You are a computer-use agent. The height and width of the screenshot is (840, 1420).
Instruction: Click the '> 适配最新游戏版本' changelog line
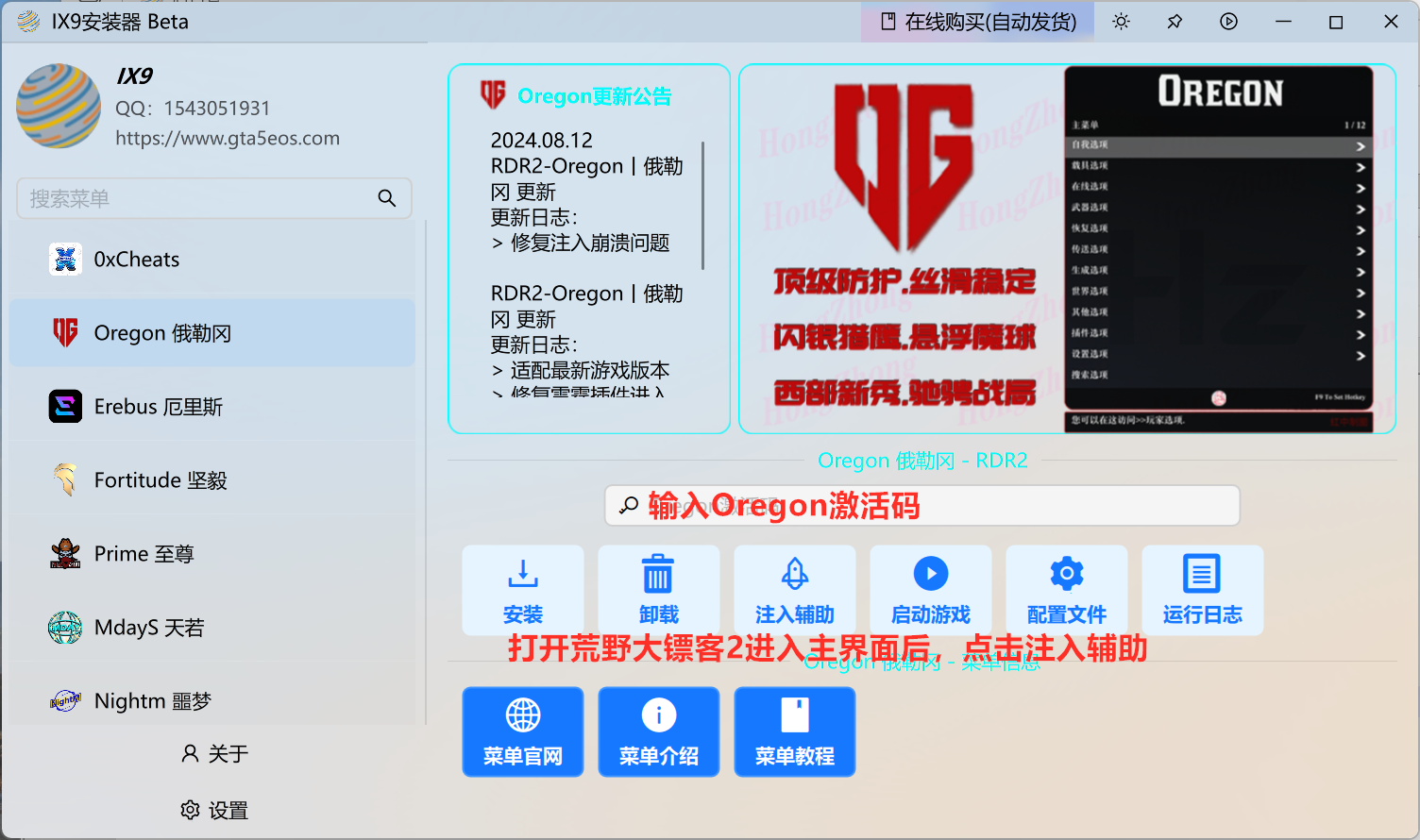coord(581,371)
